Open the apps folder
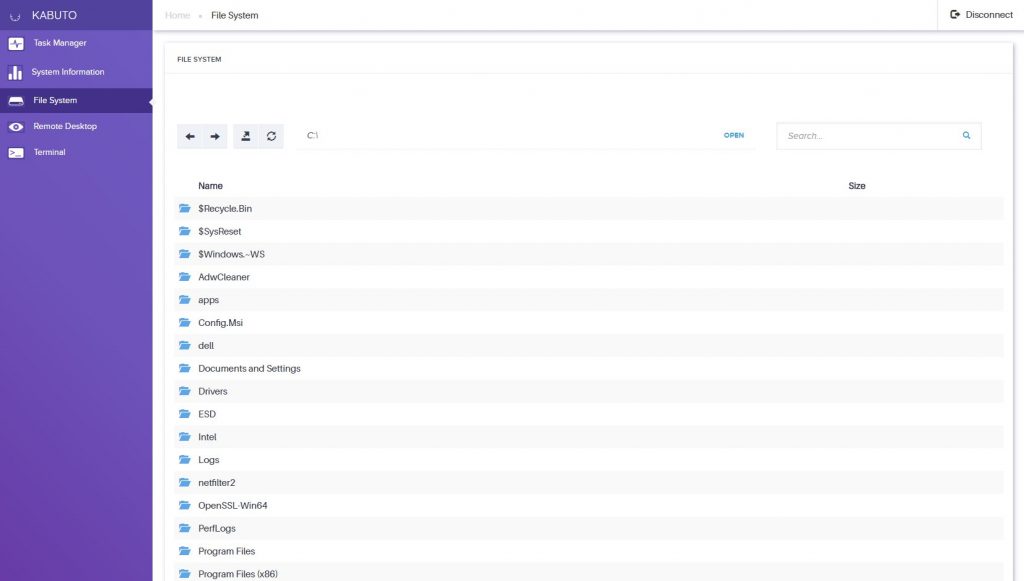This screenshot has height=581, width=1024. (208, 300)
